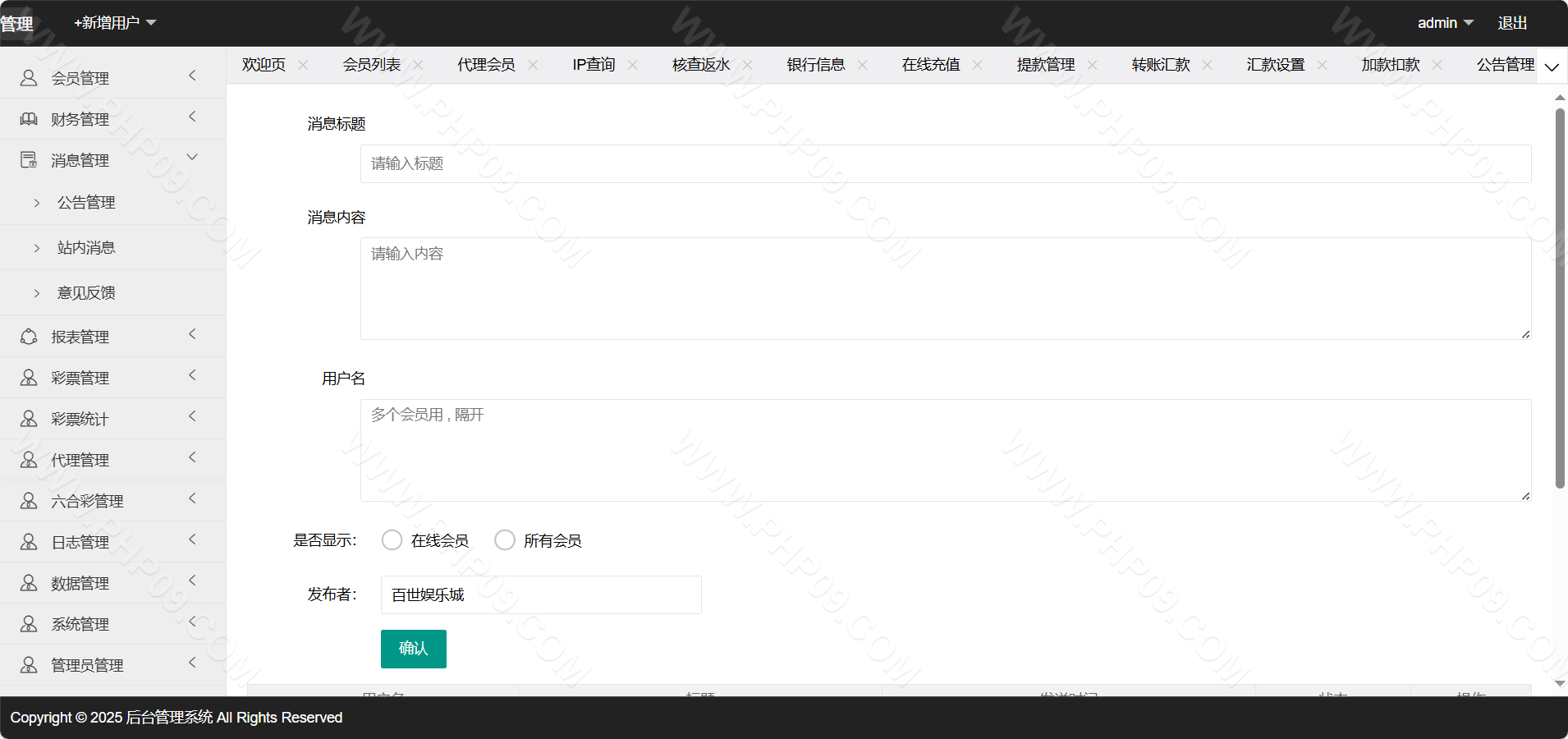
Task: Click the 消息管理 document icon
Action: point(29,160)
